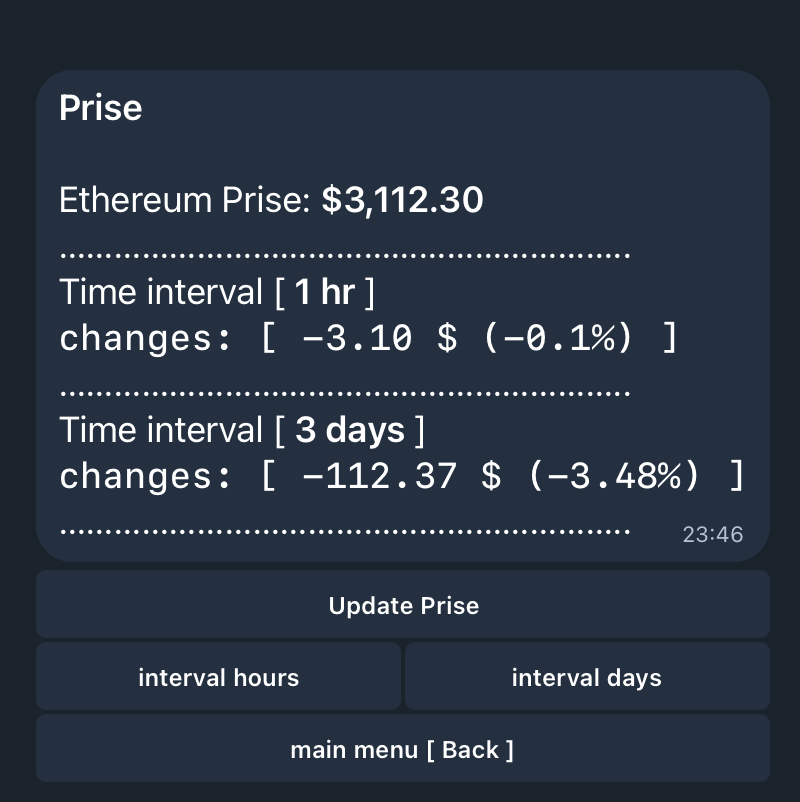Go back via main menu [ Back ]

point(402,749)
